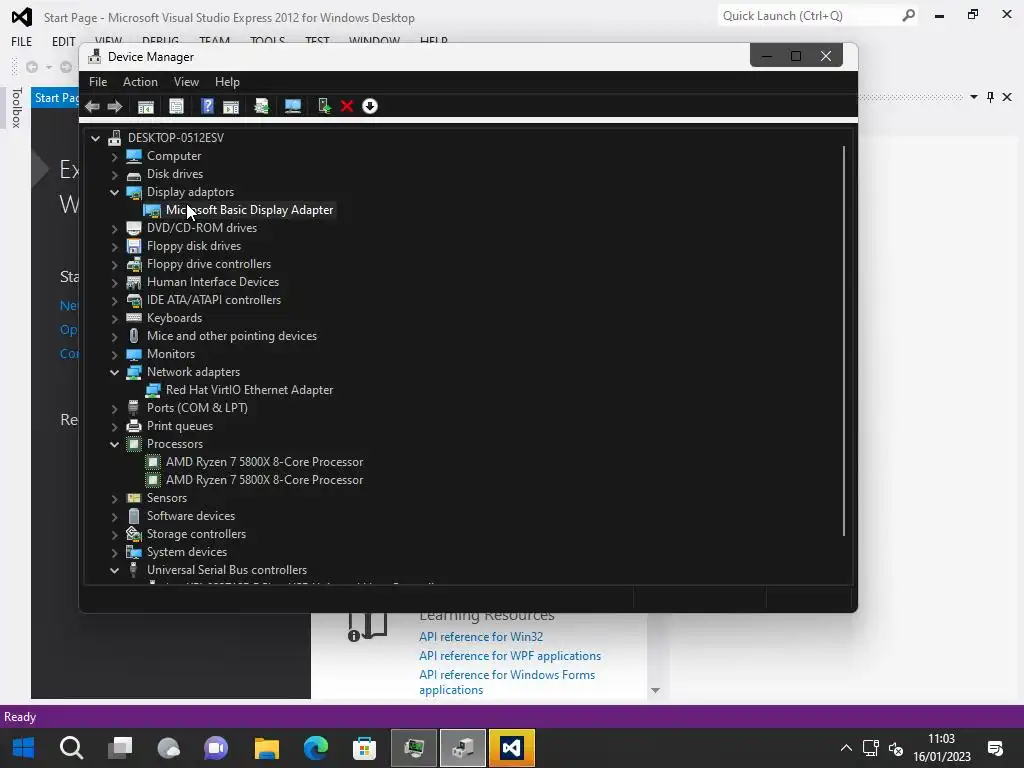Click the blue question mark Help icon
1024x768 pixels.
[207, 106]
